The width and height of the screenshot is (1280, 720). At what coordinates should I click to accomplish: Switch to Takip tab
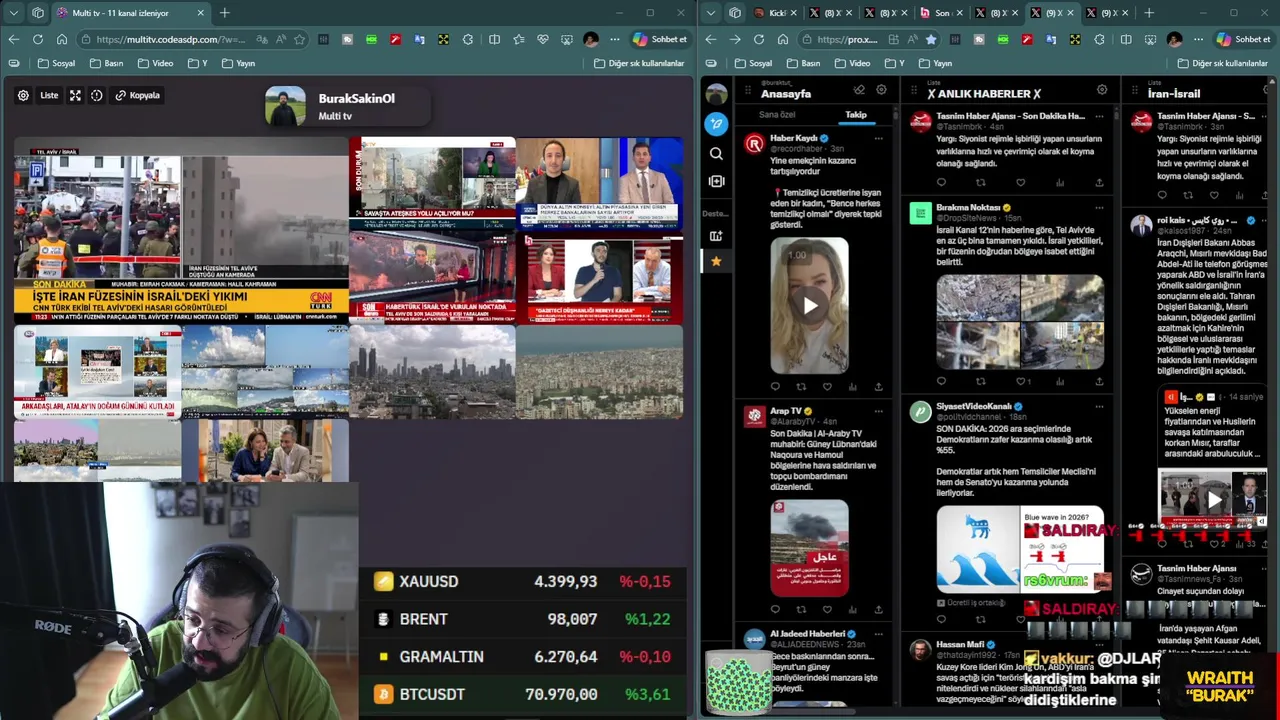click(856, 114)
